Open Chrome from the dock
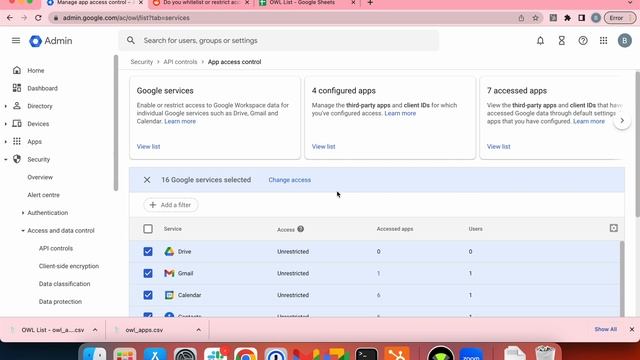Viewport: 640px width, 360px height. pos(246,354)
